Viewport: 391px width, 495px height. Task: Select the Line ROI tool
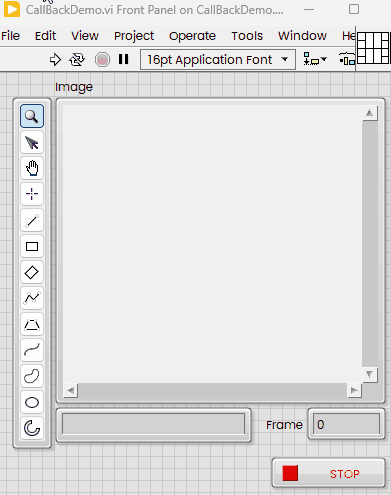click(x=32, y=220)
